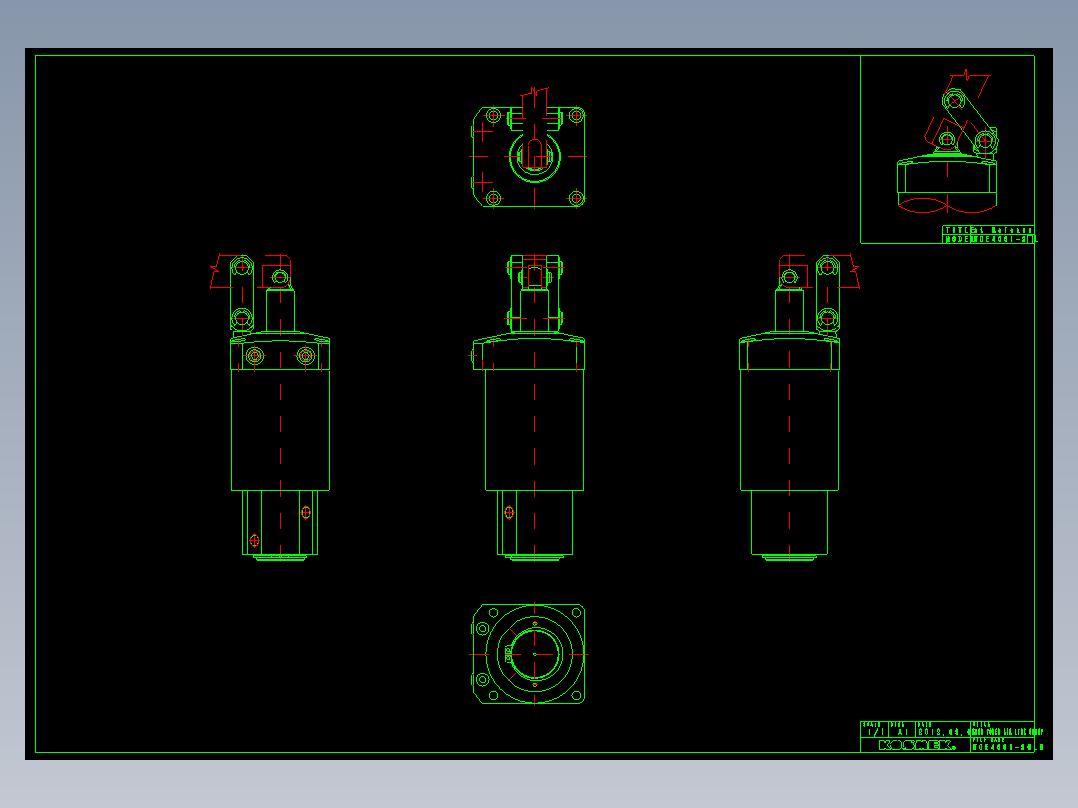
Task: Click the scale value 1/1
Action: click(874, 732)
